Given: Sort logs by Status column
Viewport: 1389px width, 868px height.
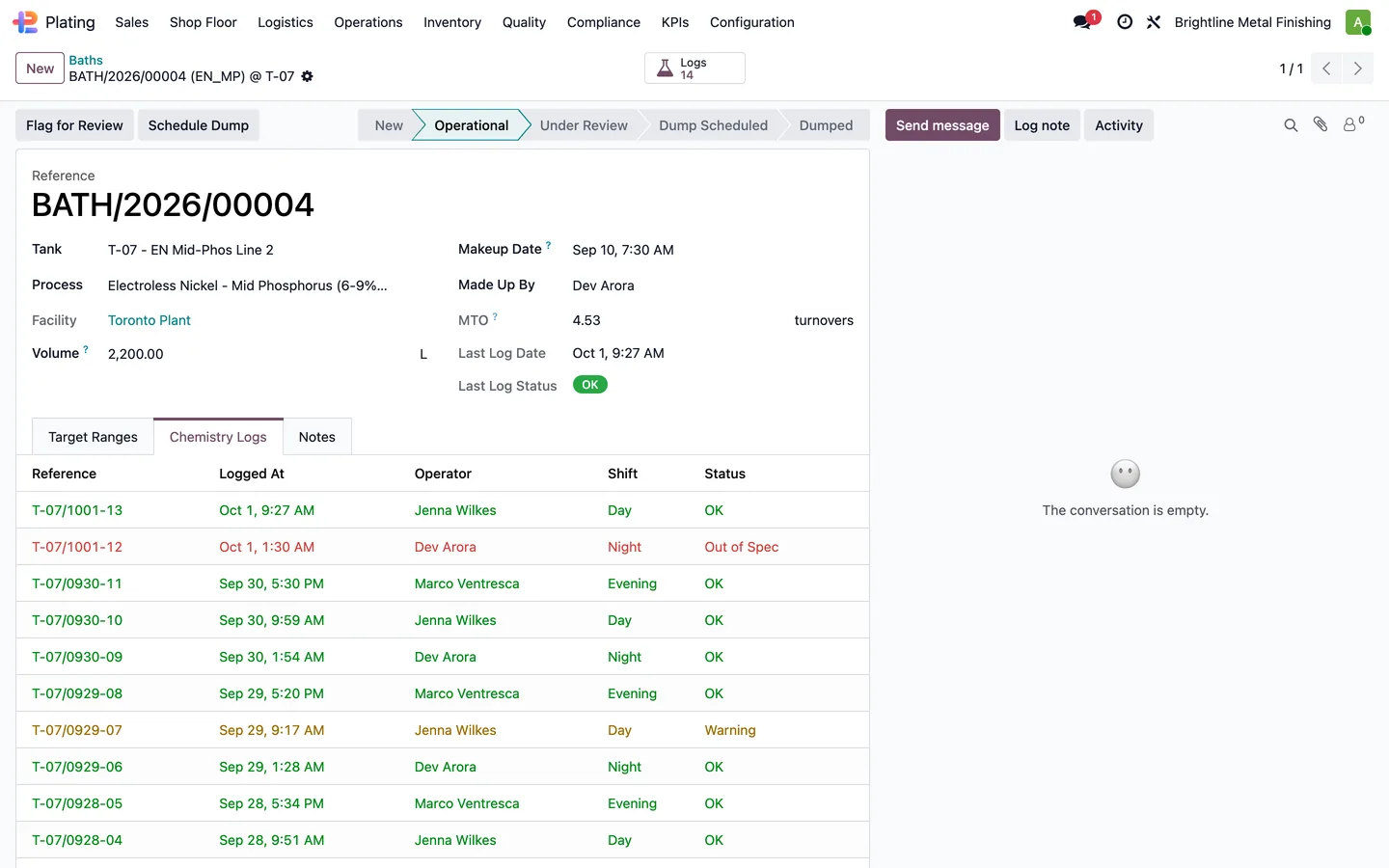Looking at the screenshot, I should pos(725,474).
